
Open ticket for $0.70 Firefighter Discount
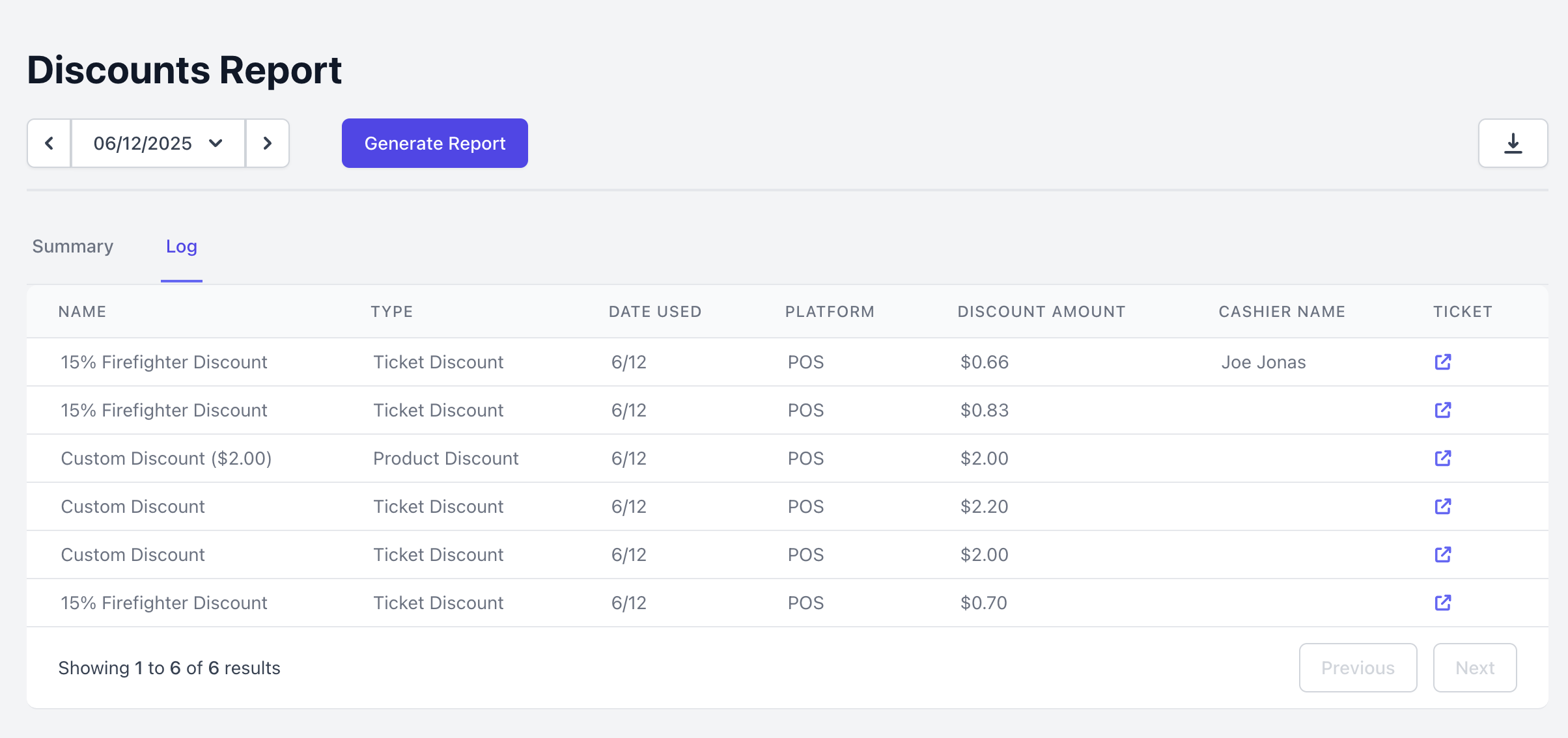(x=1443, y=603)
